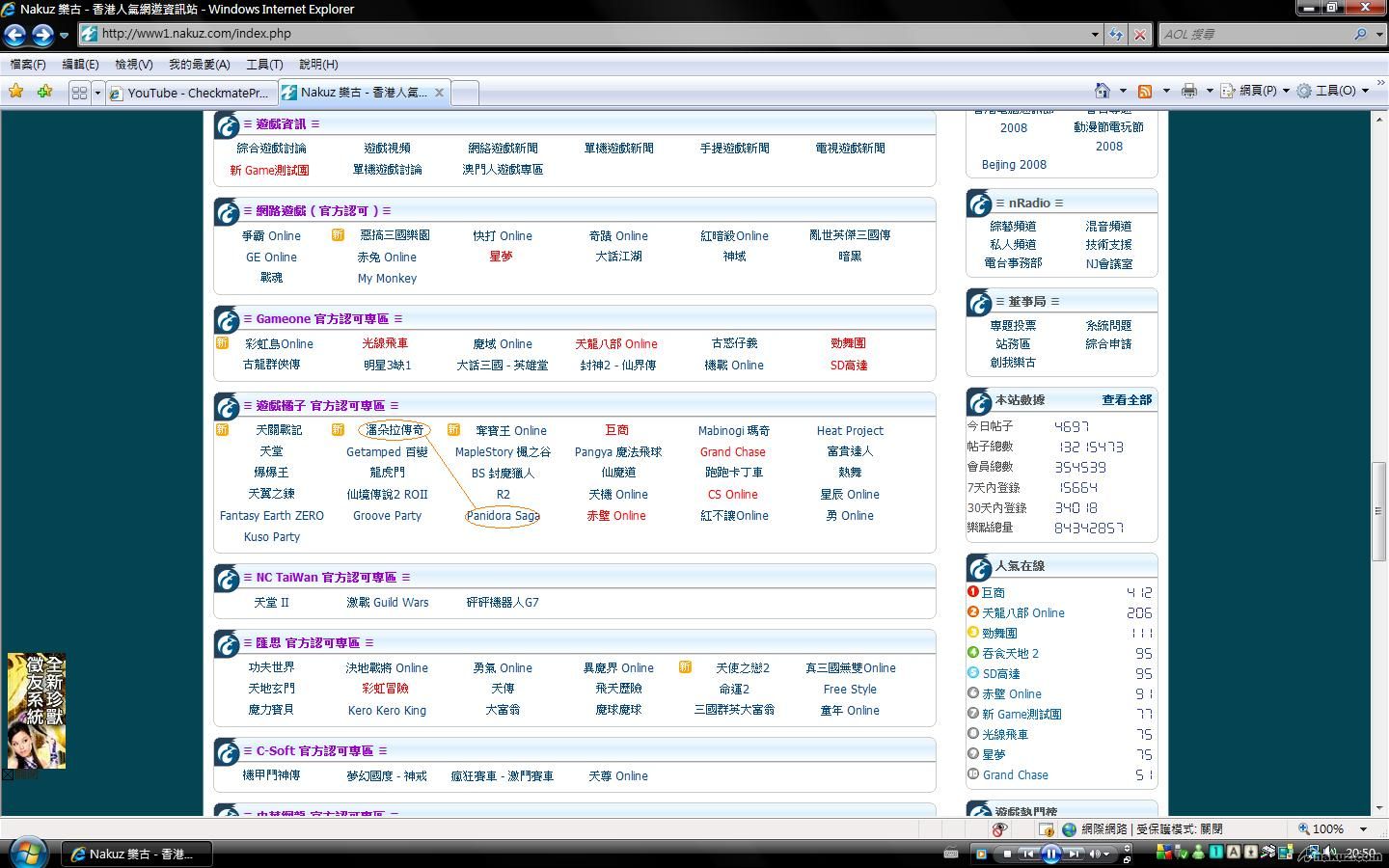
Task: Open the 爭霸 Online link
Action: (271, 236)
